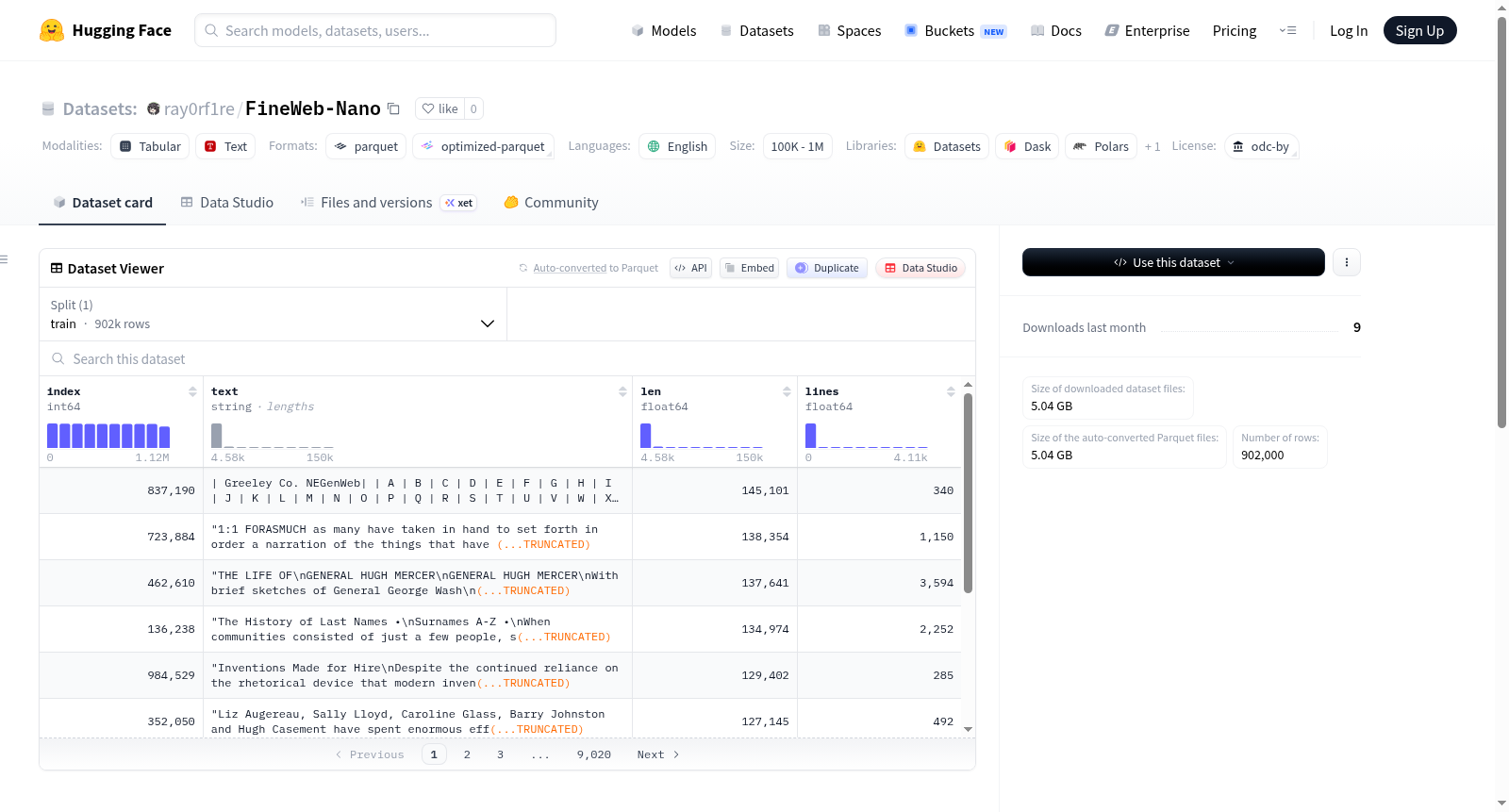Click the Next page button

658,754
